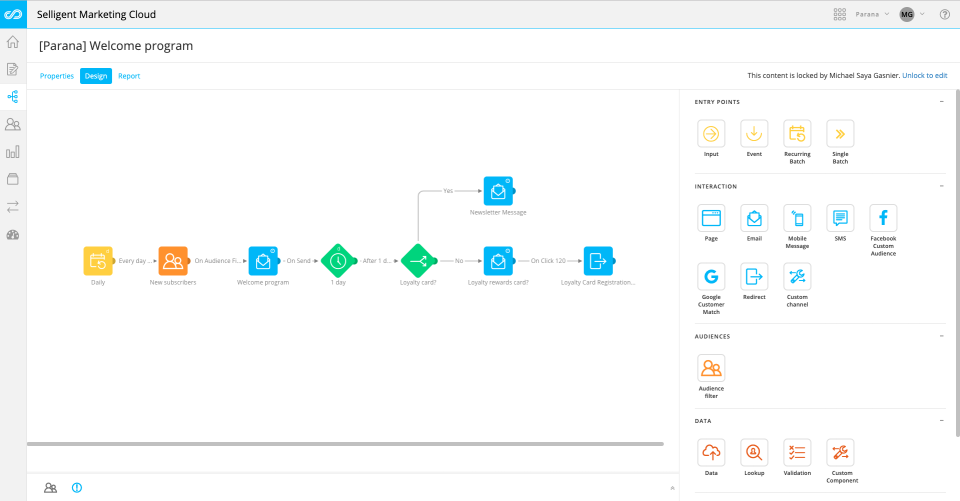960x501 pixels.
Task: Switch to the Properties tab
Action: point(57,76)
